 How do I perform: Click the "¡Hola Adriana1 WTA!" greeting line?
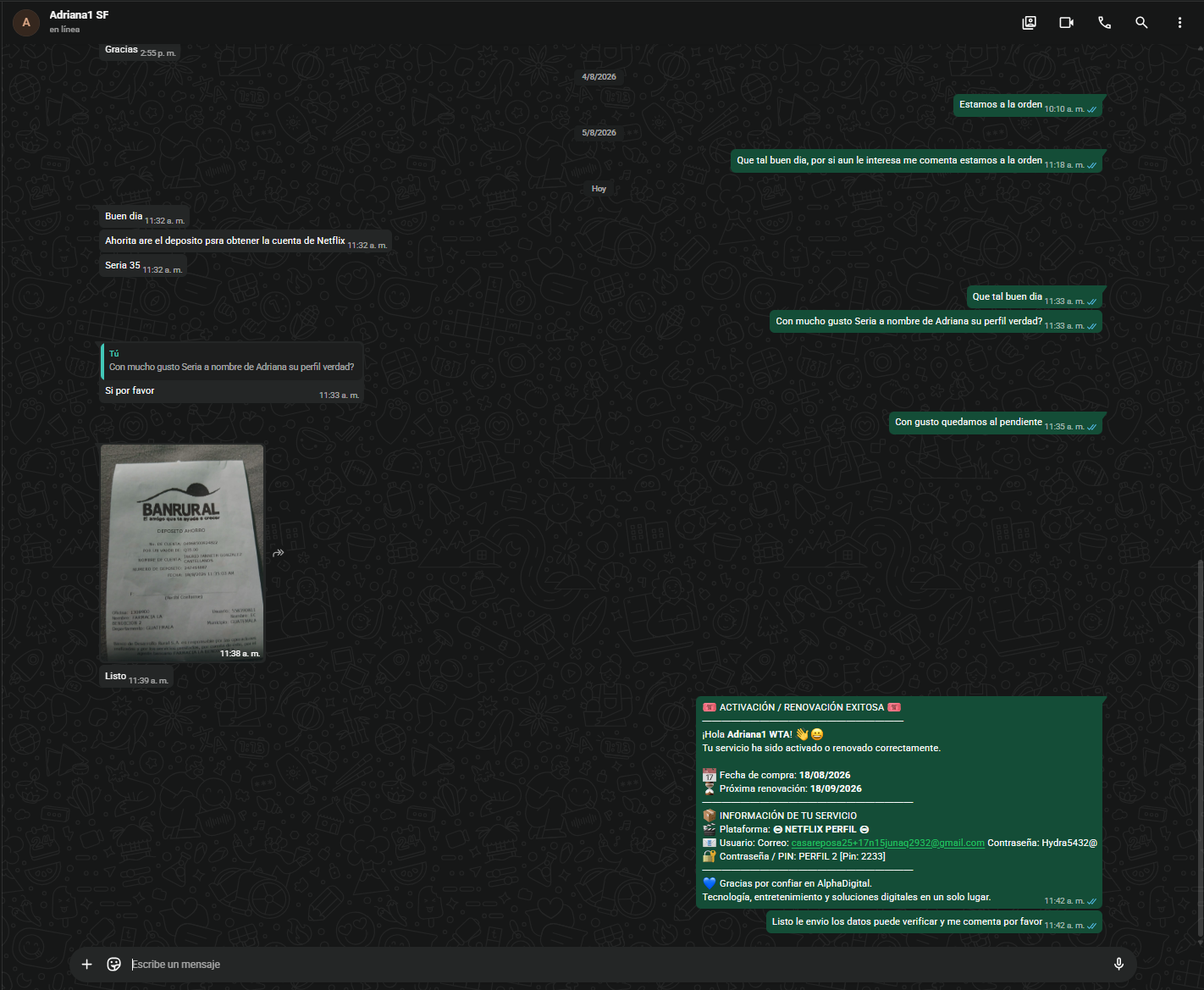click(x=763, y=735)
